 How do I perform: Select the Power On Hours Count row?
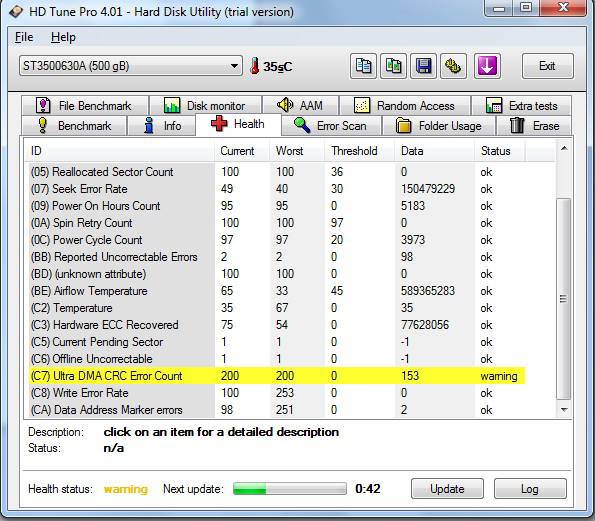pyautogui.click(x=277, y=206)
